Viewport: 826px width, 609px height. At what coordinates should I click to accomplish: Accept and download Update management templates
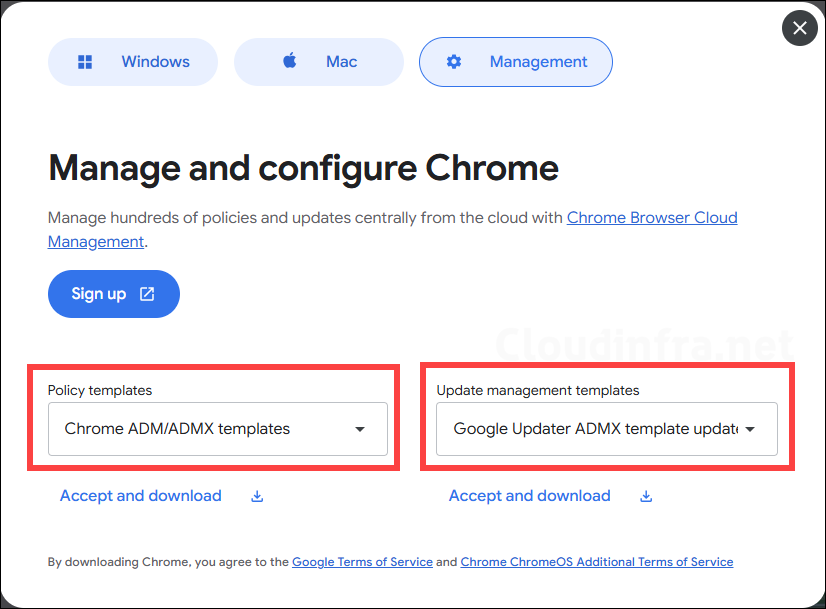(529, 496)
